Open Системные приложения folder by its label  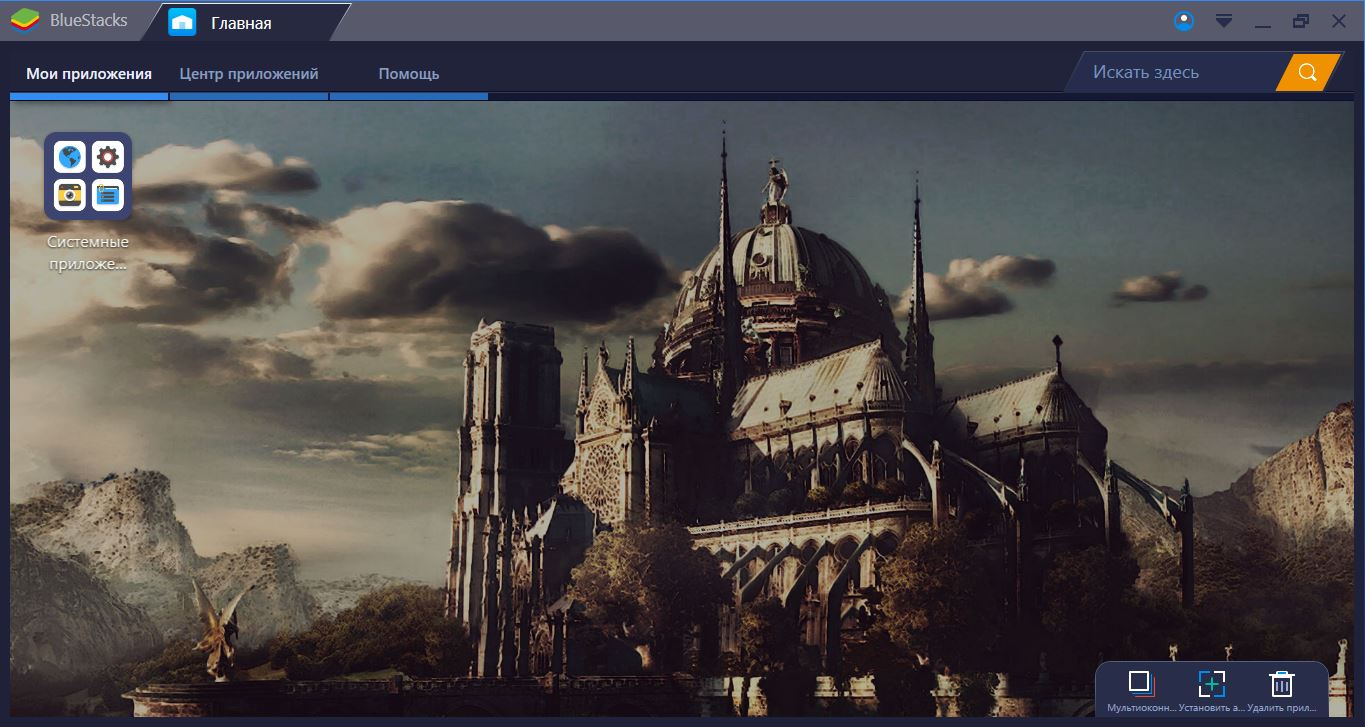point(88,253)
